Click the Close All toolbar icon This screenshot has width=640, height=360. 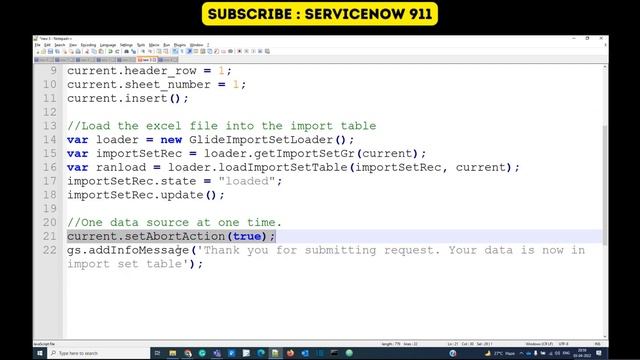pos(71,51)
